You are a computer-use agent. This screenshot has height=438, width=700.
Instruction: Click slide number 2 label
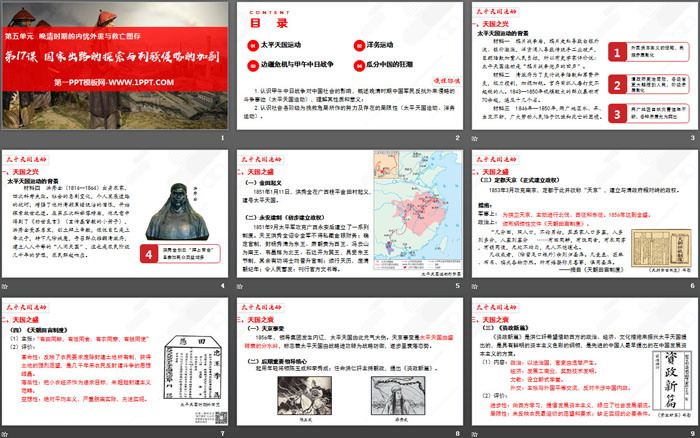(x=458, y=138)
